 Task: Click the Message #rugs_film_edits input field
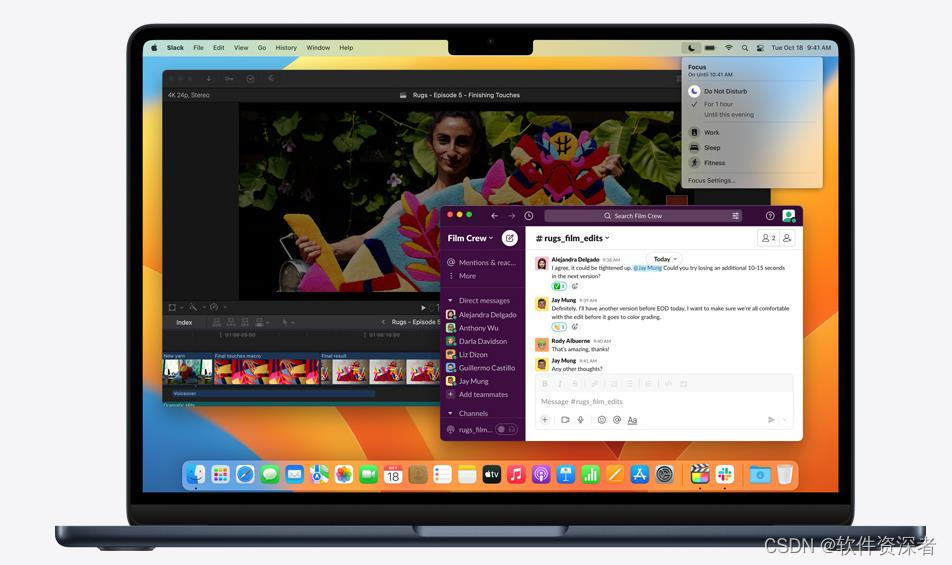point(665,402)
